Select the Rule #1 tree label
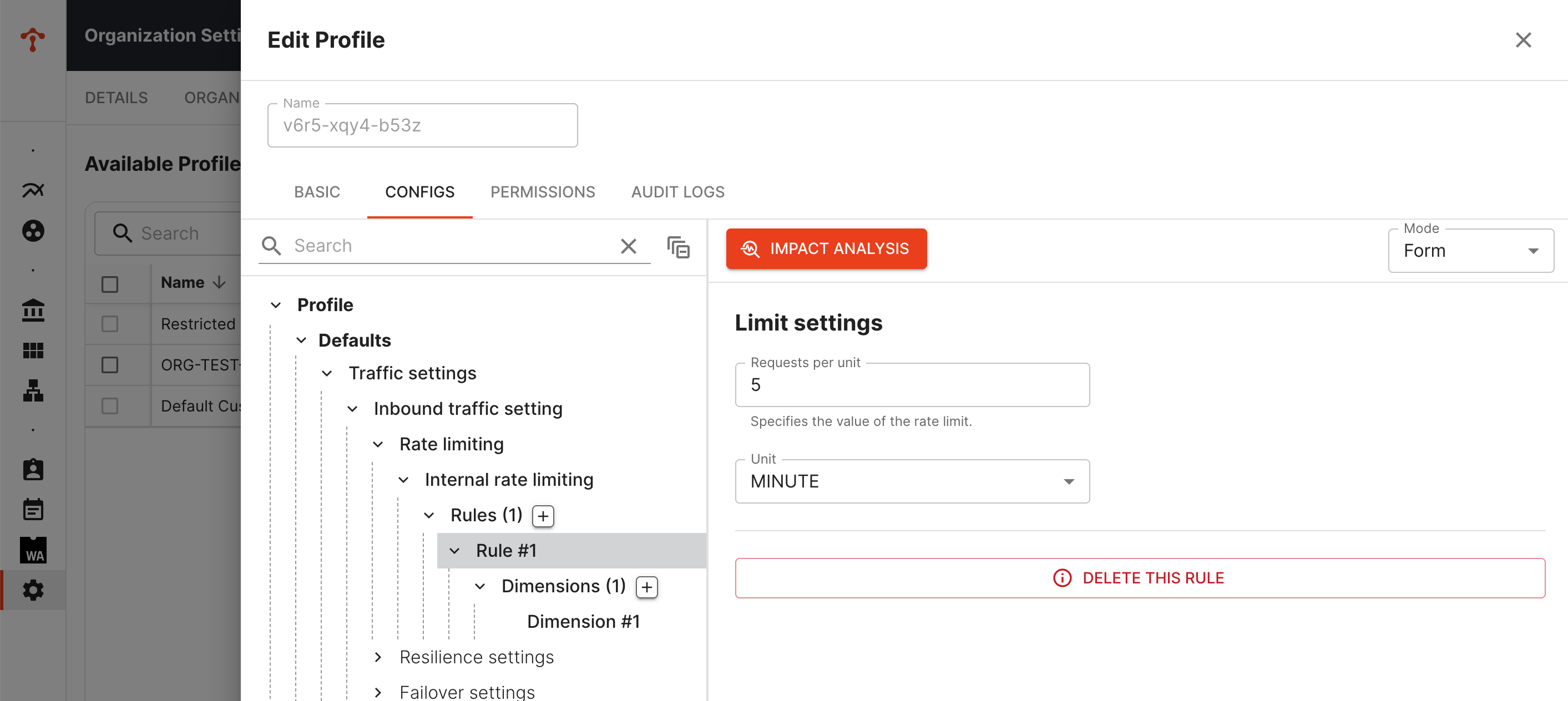Image resolution: width=1568 pixels, height=701 pixels. click(506, 551)
